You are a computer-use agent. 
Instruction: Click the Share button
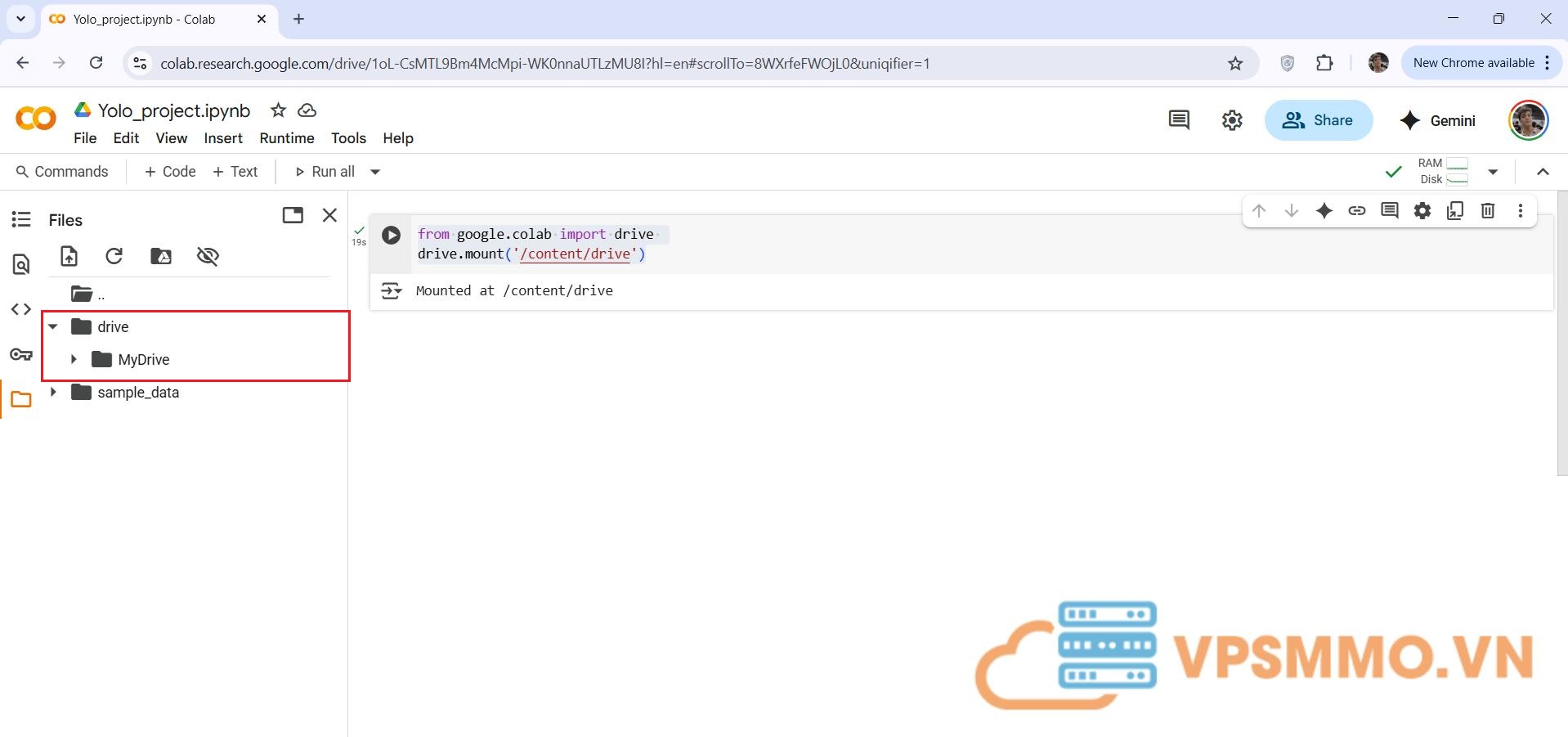click(x=1318, y=120)
